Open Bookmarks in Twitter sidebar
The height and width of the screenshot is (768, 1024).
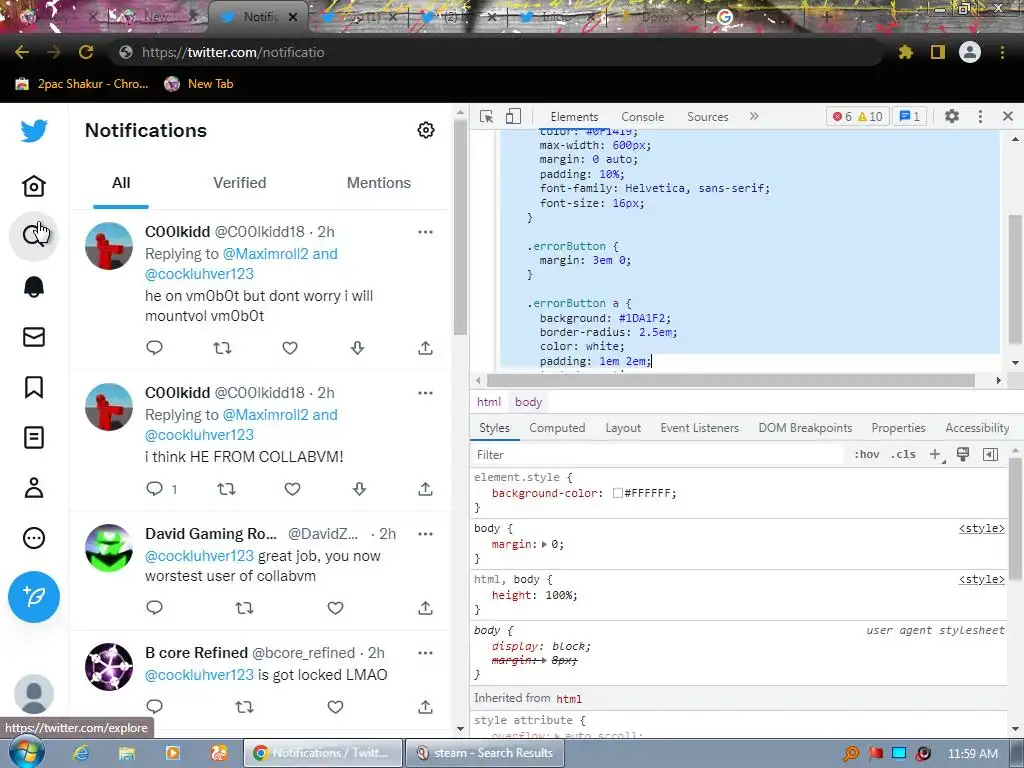34,387
